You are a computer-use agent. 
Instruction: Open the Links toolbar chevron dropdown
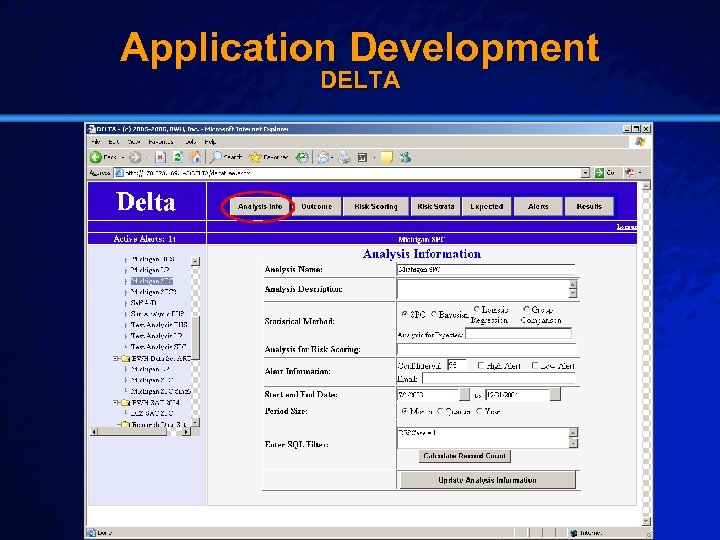pyautogui.click(x=640, y=173)
